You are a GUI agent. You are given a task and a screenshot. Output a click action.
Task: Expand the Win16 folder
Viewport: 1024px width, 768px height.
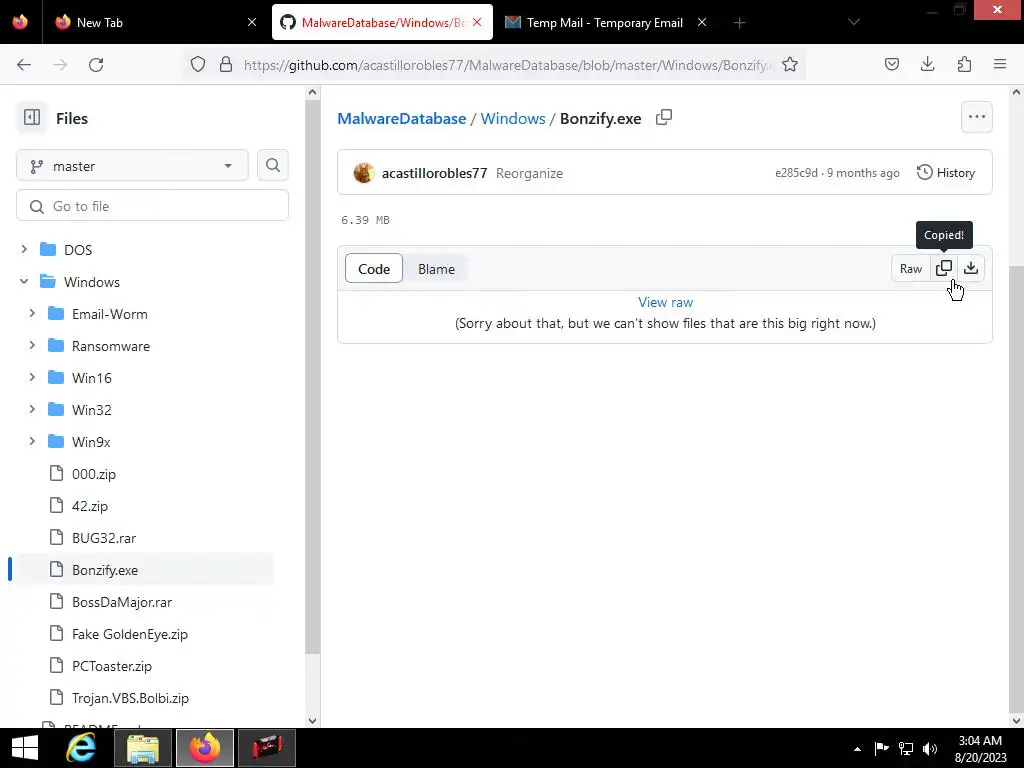(x=32, y=377)
